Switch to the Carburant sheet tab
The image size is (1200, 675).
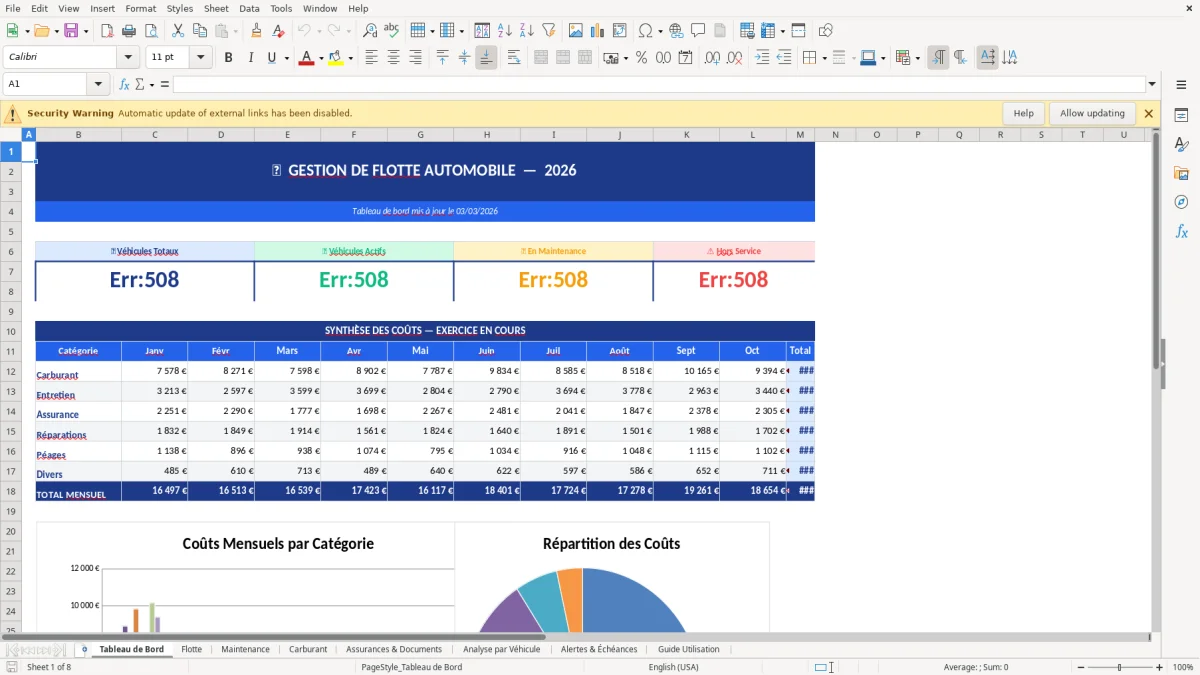[x=308, y=648]
